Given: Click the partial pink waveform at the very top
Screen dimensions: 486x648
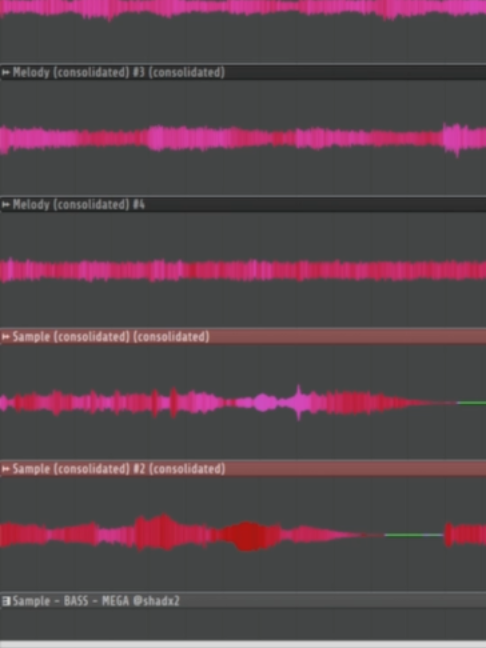Looking at the screenshot, I should 243,8.
